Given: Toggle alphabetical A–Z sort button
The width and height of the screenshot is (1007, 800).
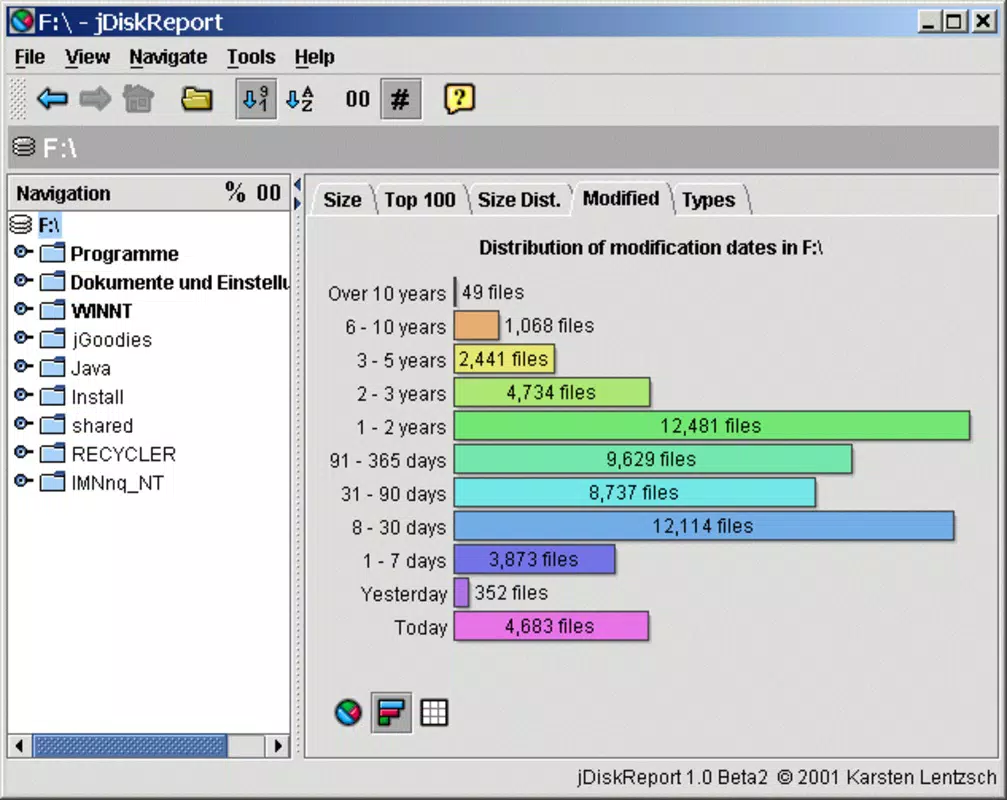Looking at the screenshot, I should coord(299,99).
